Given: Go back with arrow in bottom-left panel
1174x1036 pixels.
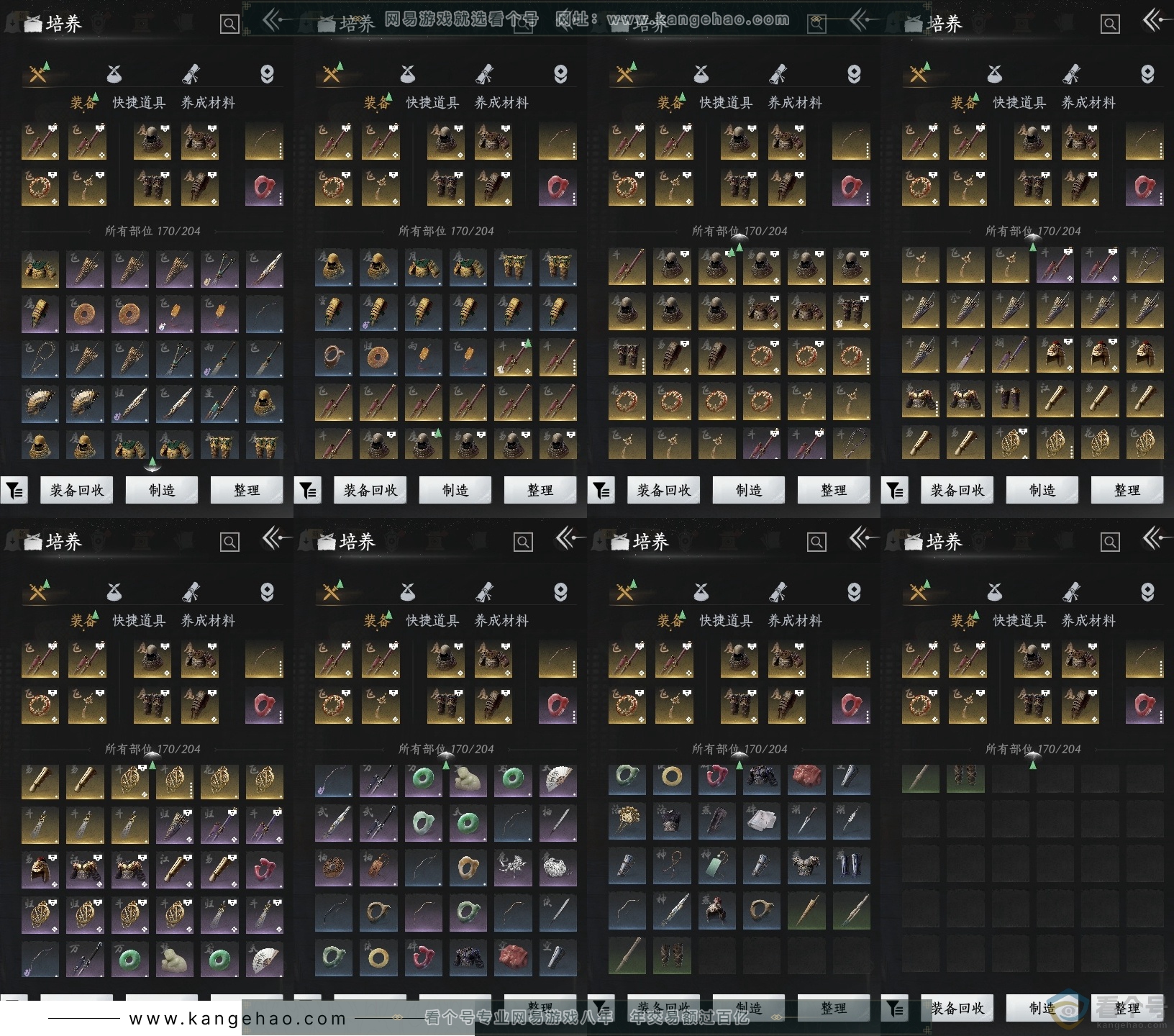Looking at the screenshot, I should click(x=277, y=537).
